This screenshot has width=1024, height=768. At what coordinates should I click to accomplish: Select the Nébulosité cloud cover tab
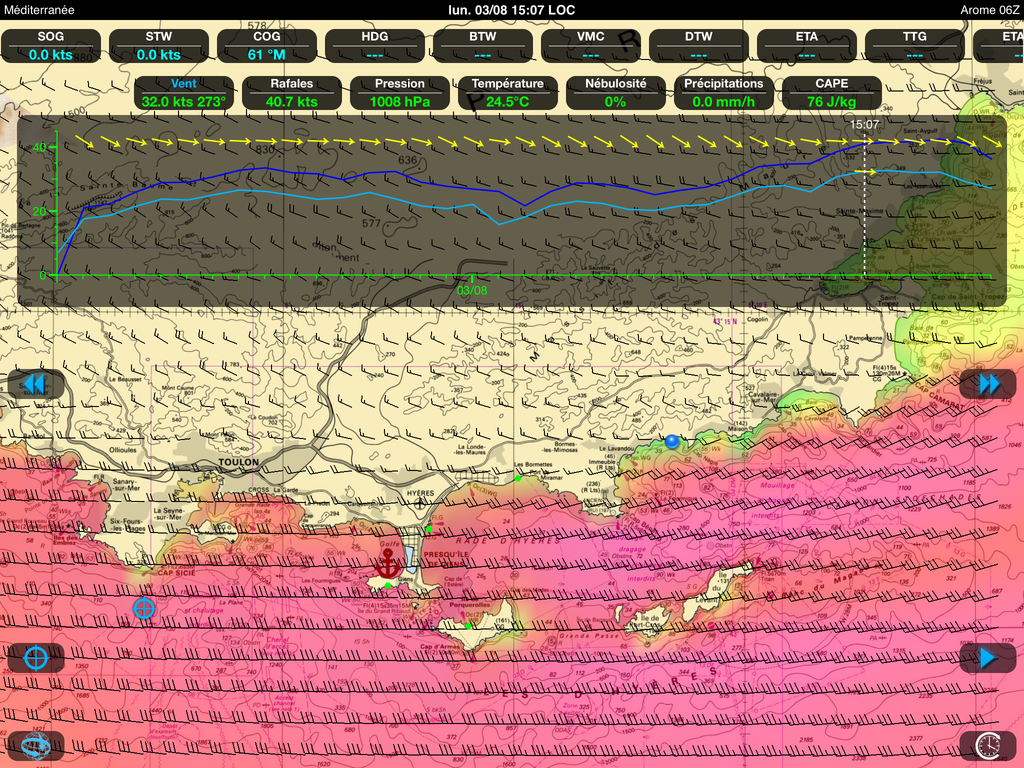coord(616,93)
